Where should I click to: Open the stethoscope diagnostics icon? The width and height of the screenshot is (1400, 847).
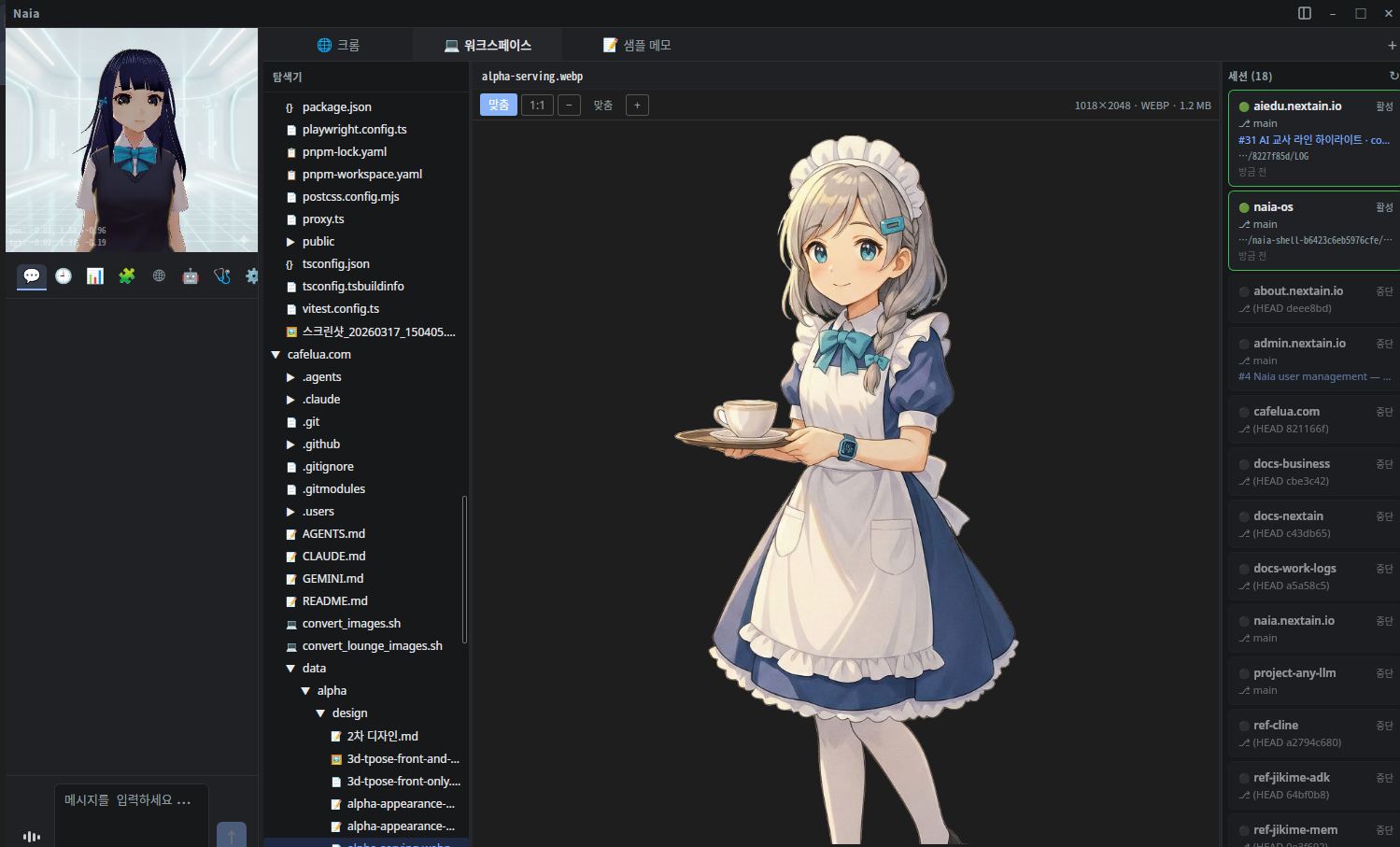222,276
